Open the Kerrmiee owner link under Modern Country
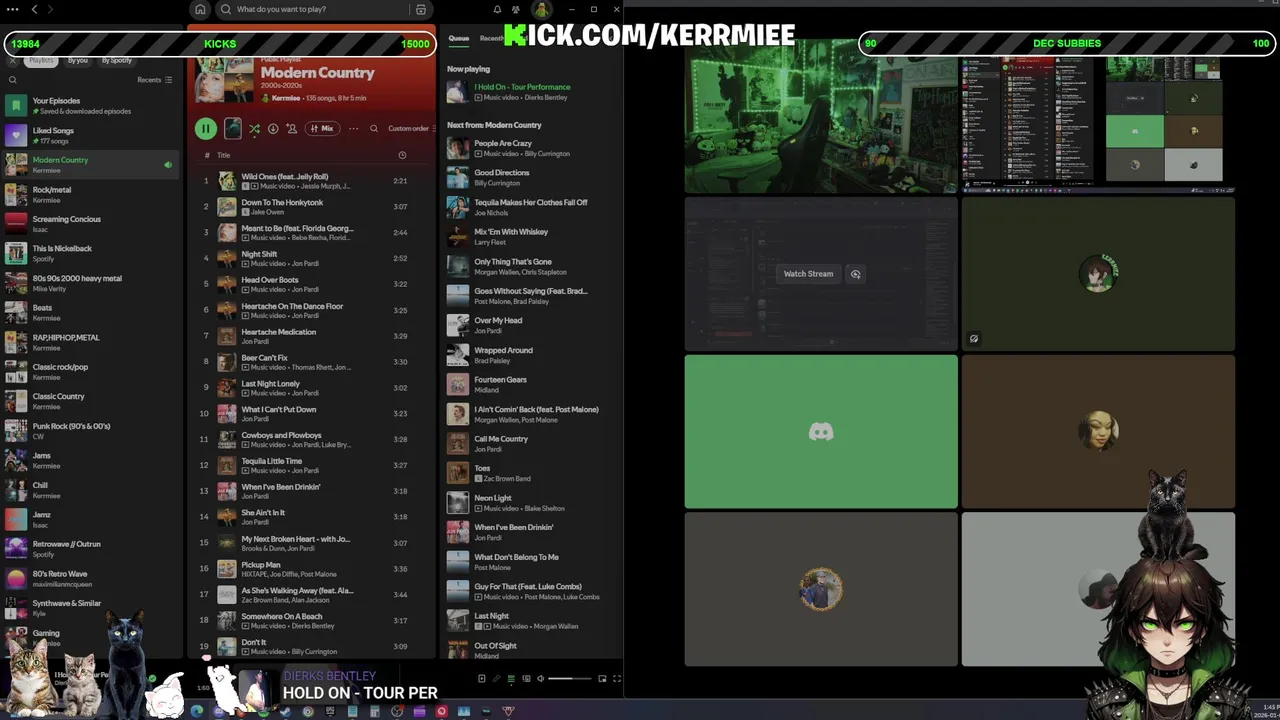 [286, 98]
